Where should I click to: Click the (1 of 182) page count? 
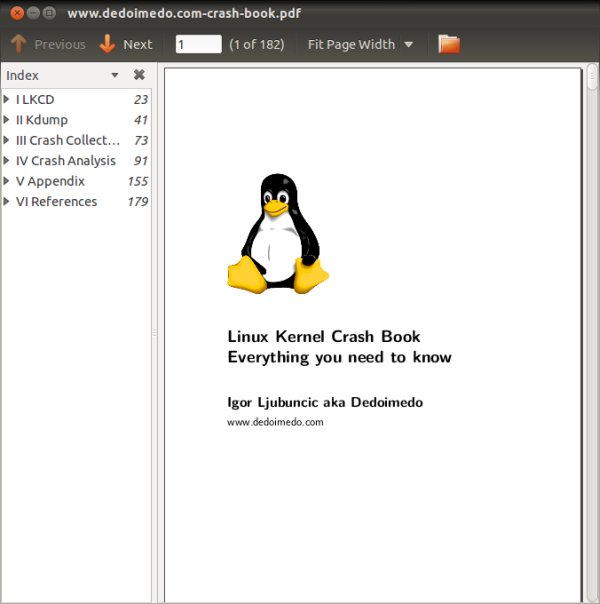[x=257, y=44]
